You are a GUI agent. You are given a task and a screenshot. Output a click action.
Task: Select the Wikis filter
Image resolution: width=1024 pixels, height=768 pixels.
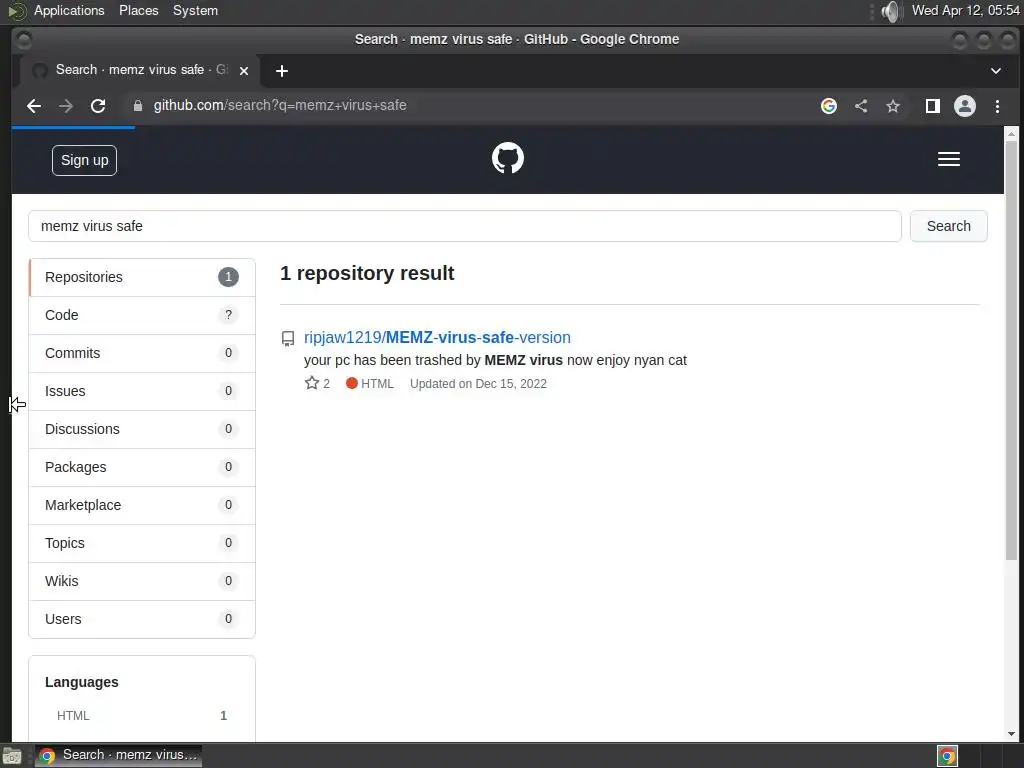[142, 581]
